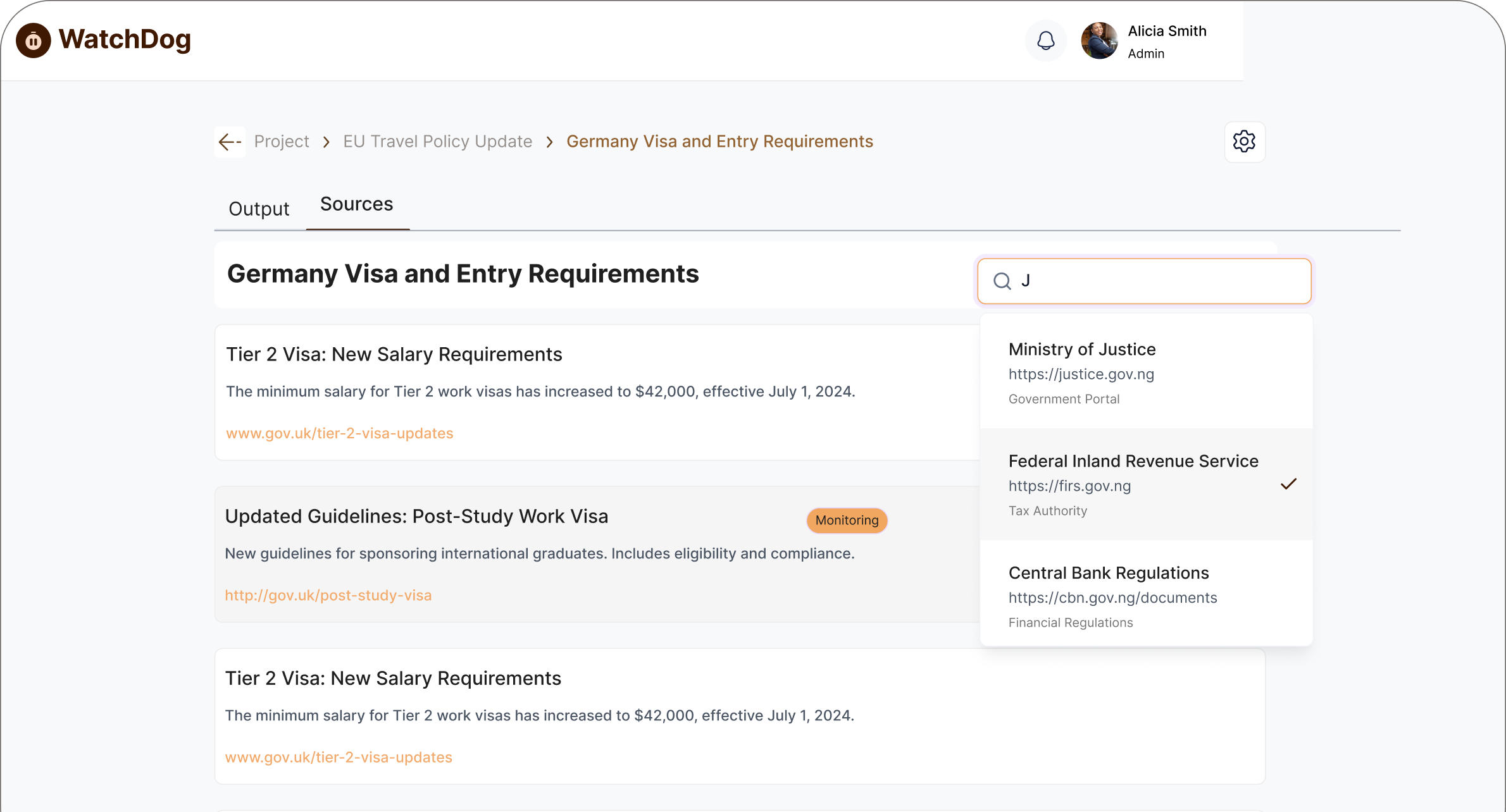This screenshot has height=812, width=1506.
Task: Click the checkmark next to Federal Inland Revenue Service
Action: pos(1289,484)
